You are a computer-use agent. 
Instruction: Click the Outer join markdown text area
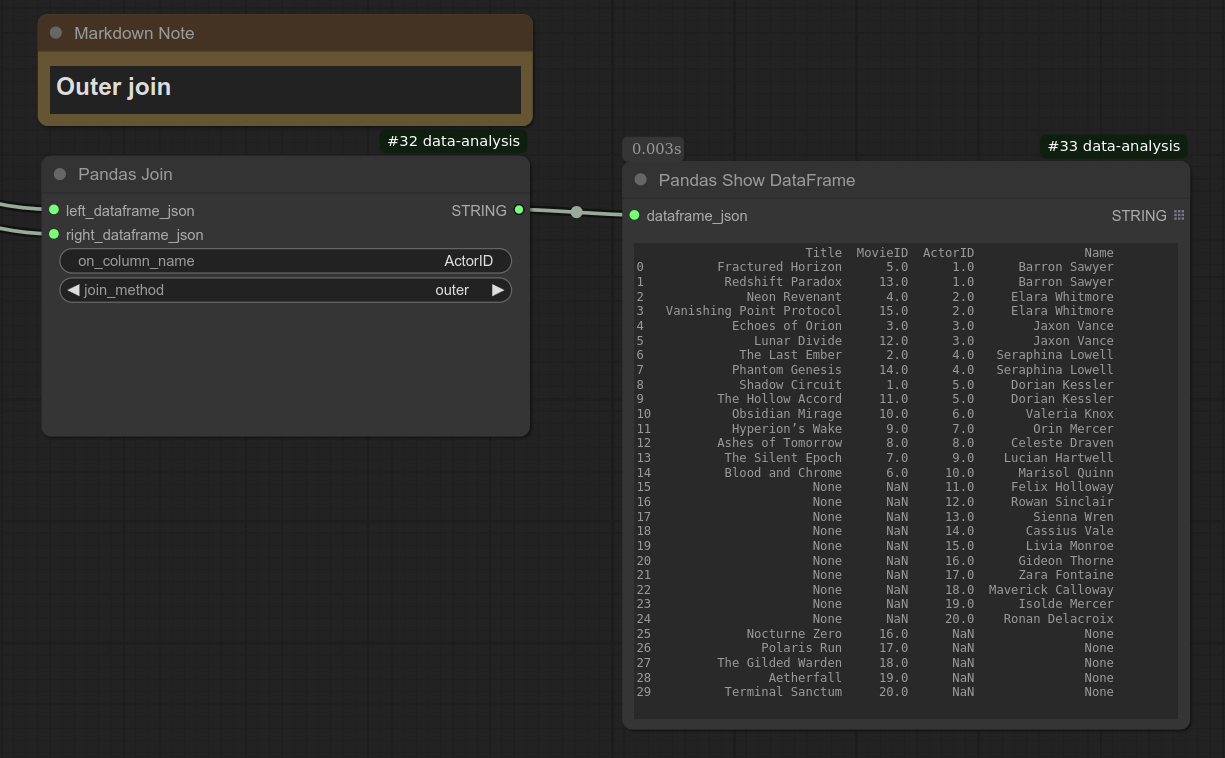(285, 90)
